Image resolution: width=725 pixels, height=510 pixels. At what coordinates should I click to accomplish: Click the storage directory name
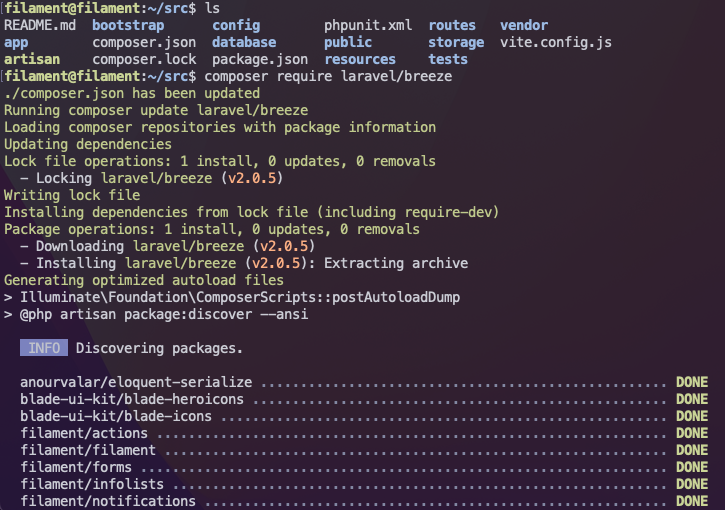(x=456, y=43)
